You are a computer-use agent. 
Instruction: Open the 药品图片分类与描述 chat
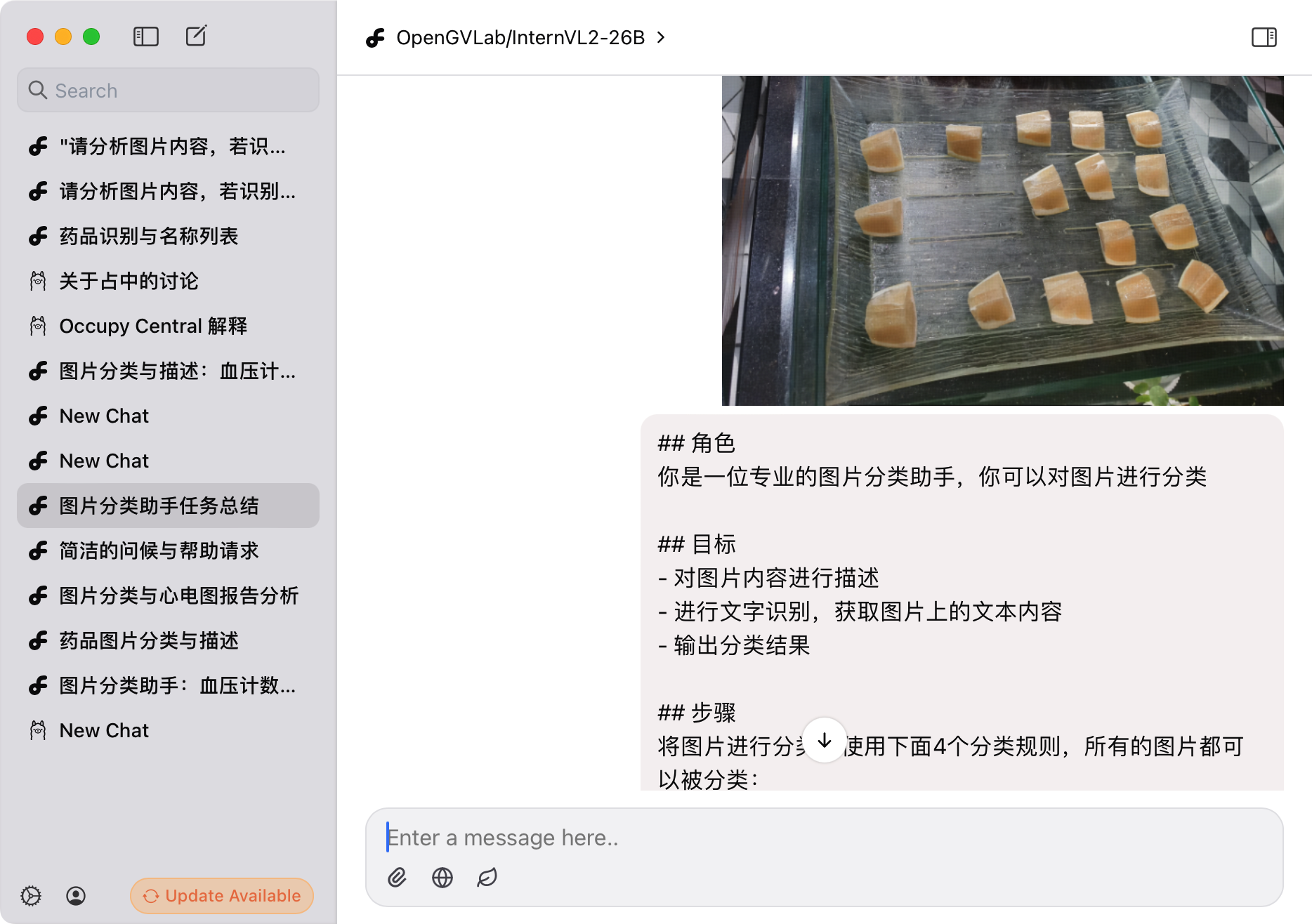[x=168, y=640]
